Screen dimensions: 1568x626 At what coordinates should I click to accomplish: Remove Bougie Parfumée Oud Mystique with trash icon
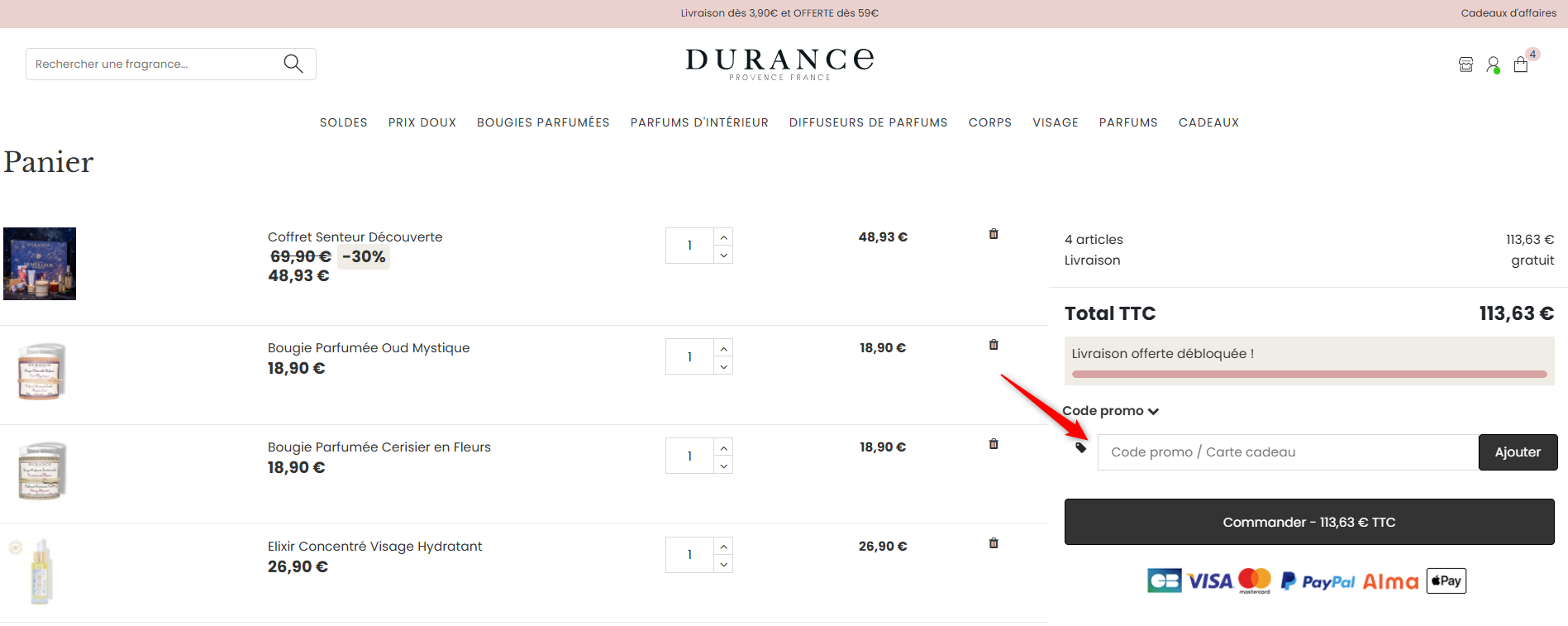pyautogui.click(x=994, y=345)
